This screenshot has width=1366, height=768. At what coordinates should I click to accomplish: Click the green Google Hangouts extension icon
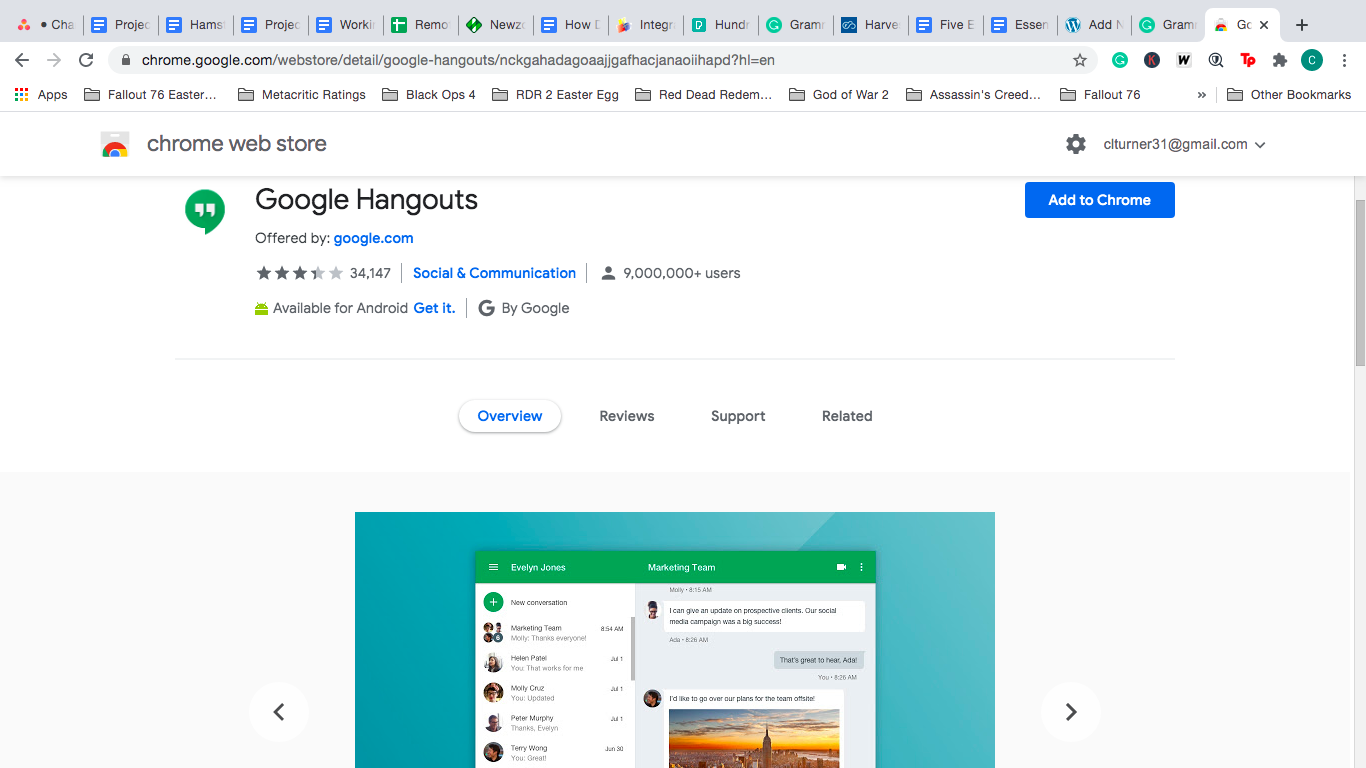coord(205,211)
